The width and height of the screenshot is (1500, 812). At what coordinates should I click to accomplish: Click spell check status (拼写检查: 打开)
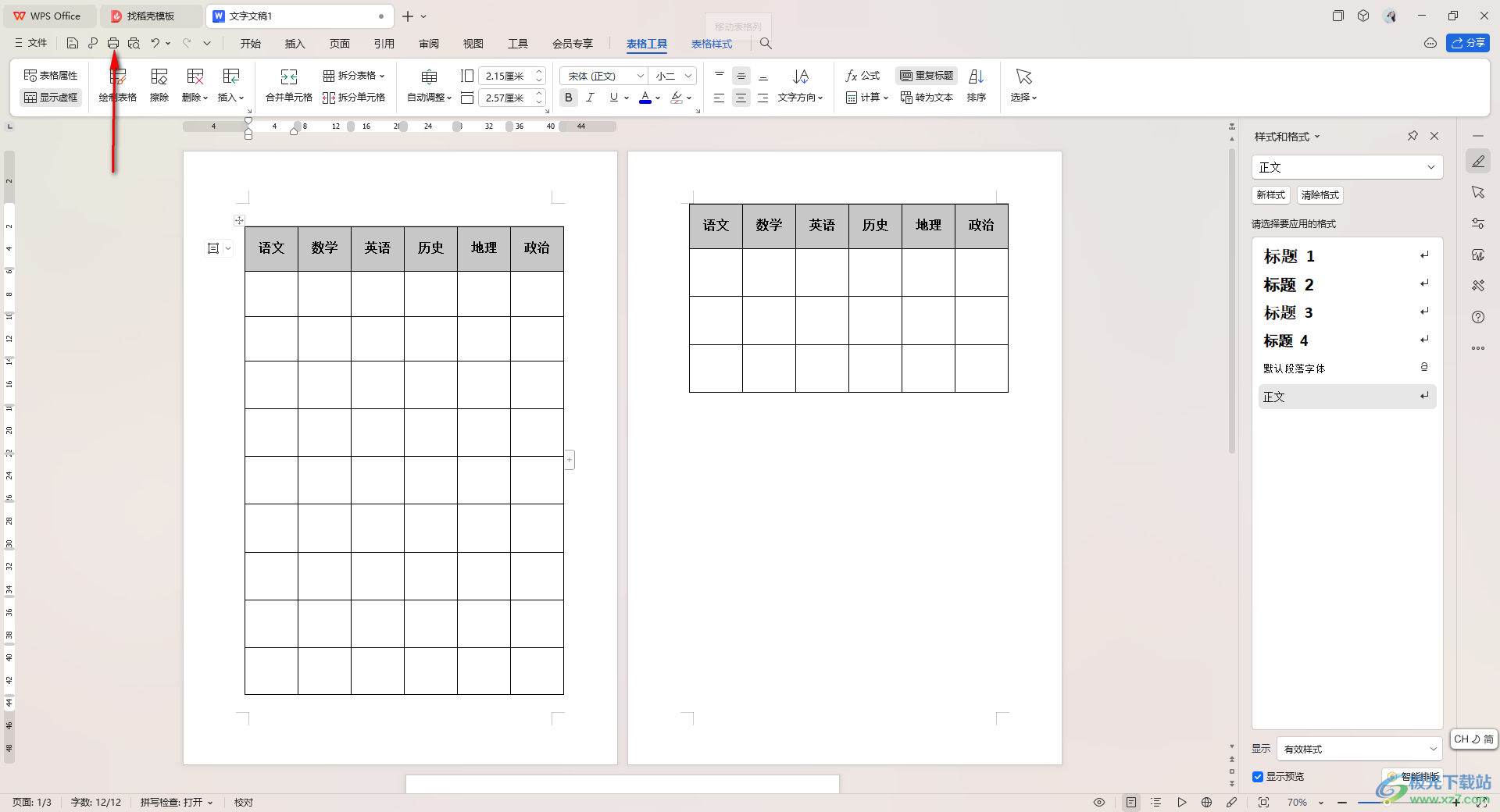(x=177, y=803)
